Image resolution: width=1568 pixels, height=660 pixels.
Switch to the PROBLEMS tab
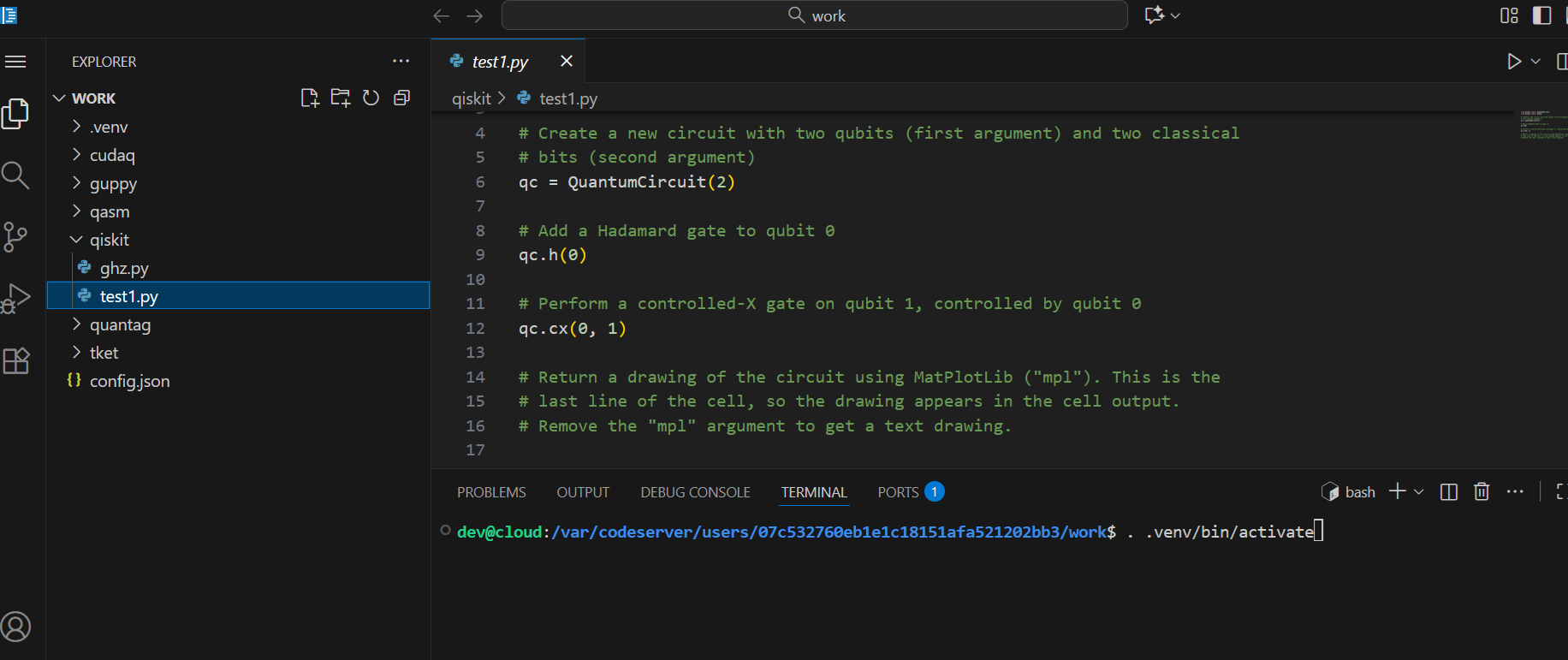(x=491, y=492)
